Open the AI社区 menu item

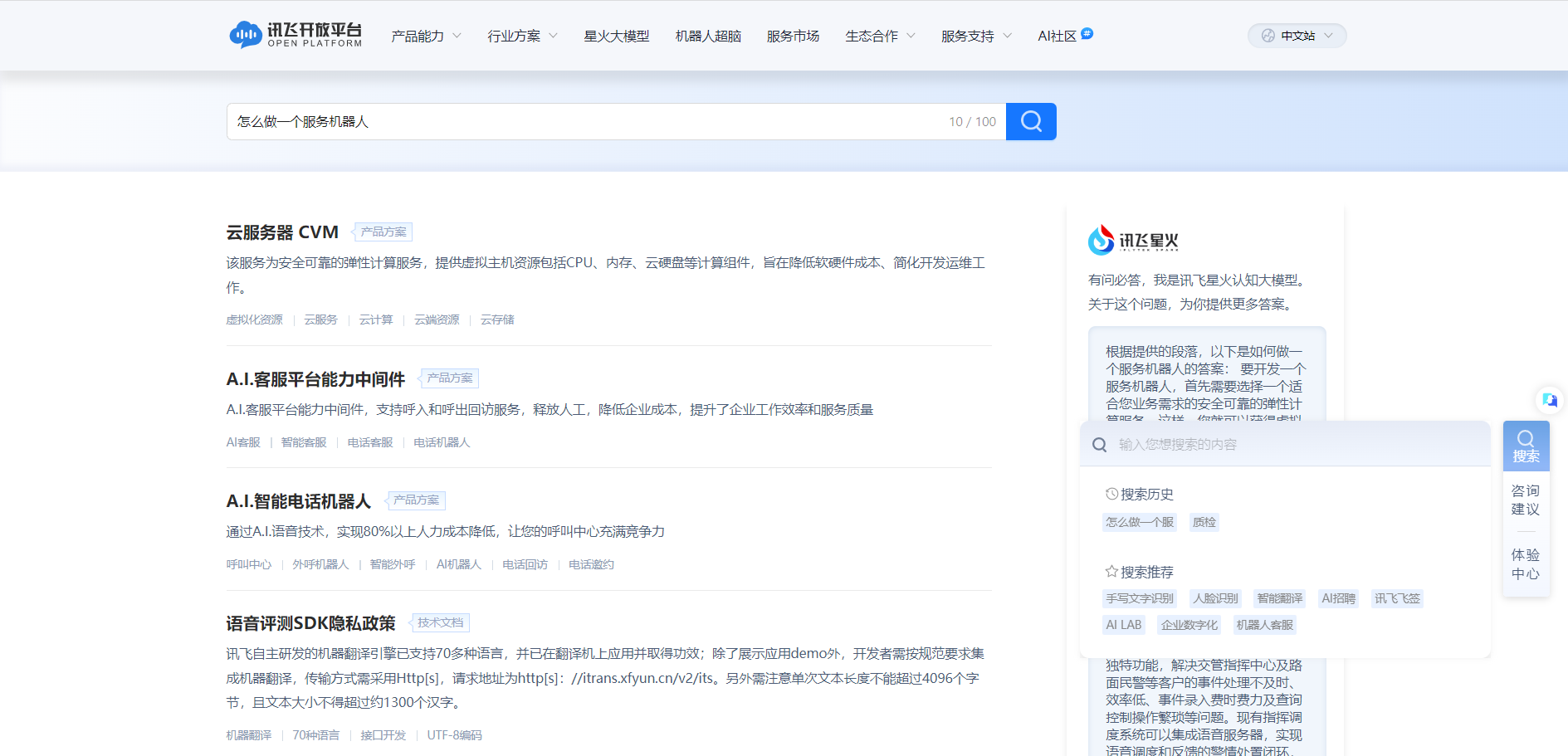click(x=1058, y=36)
